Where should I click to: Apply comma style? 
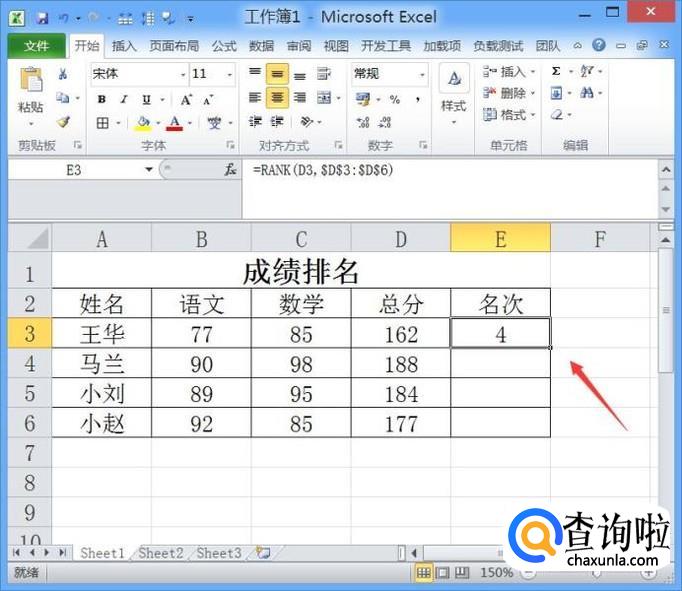(418, 100)
